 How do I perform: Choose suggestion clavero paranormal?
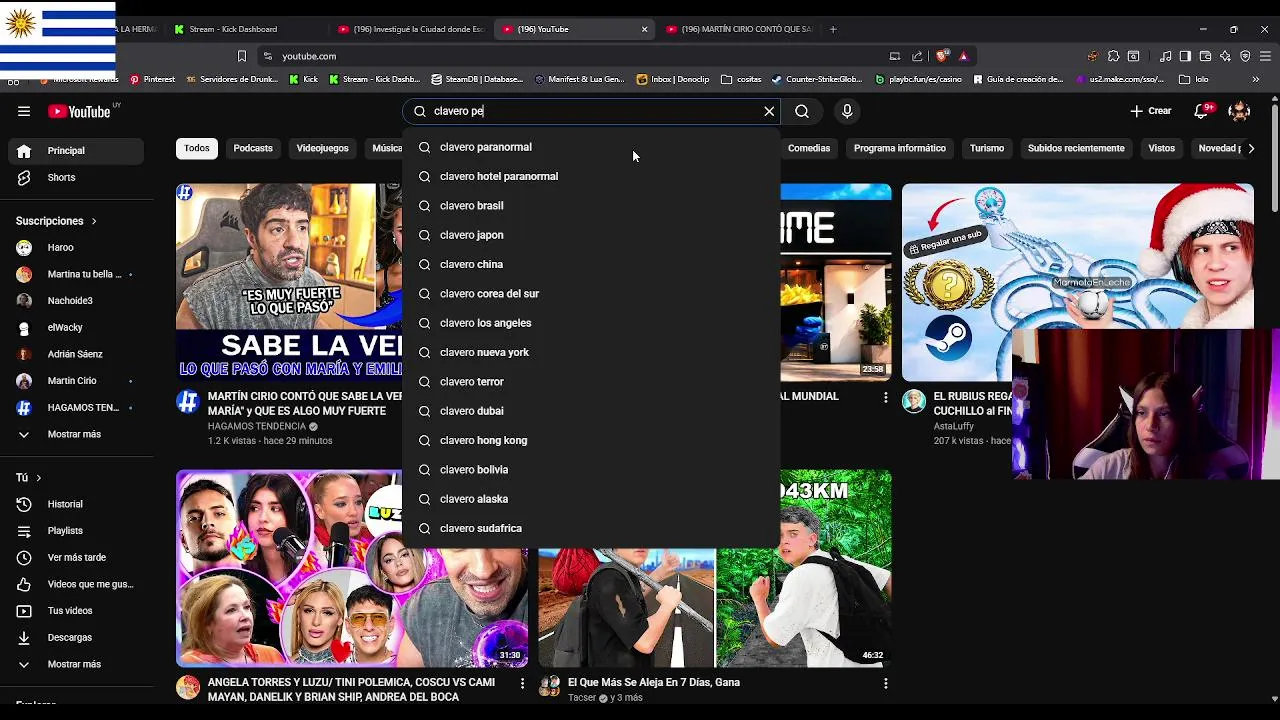[591, 147]
